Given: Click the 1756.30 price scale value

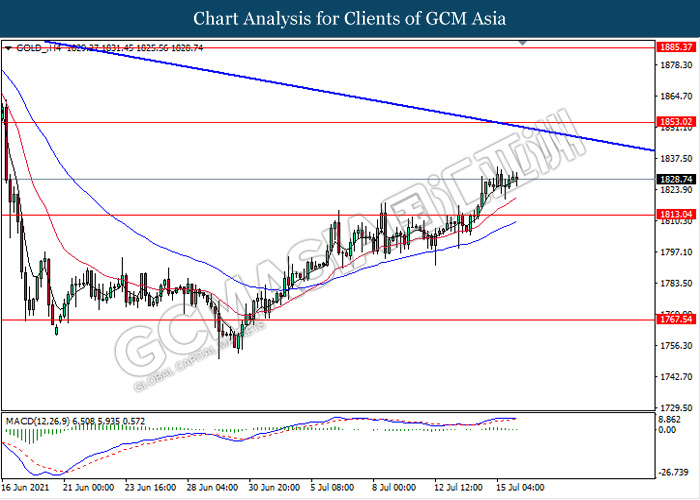Looking at the screenshot, I should pyautogui.click(x=676, y=346).
